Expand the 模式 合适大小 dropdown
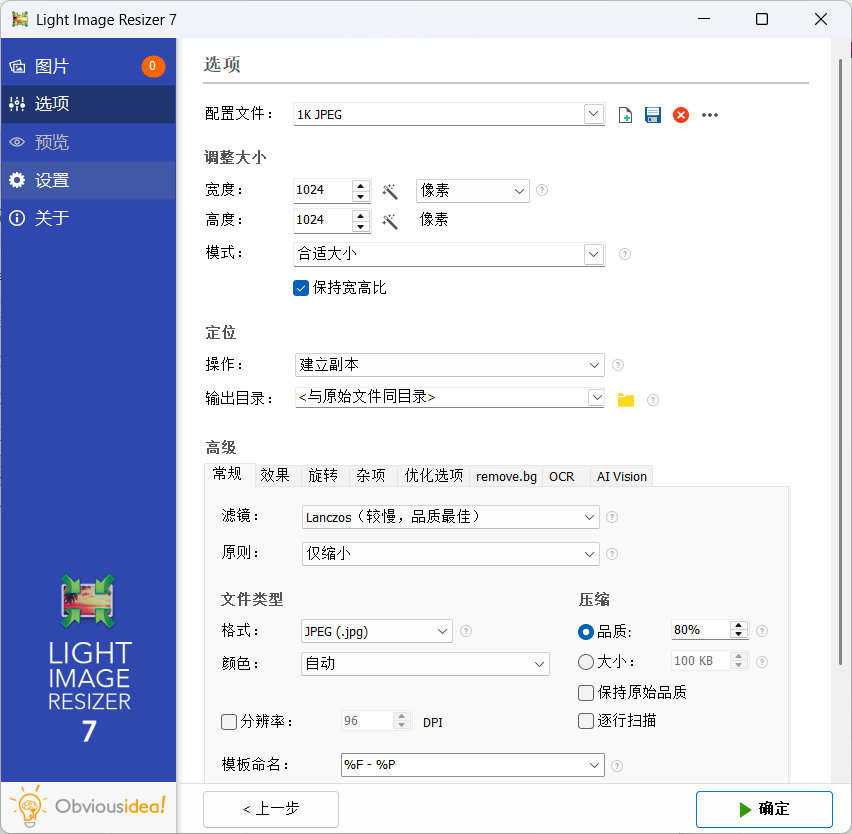The height and width of the screenshot is (834, 852). [x=593, y=254]
